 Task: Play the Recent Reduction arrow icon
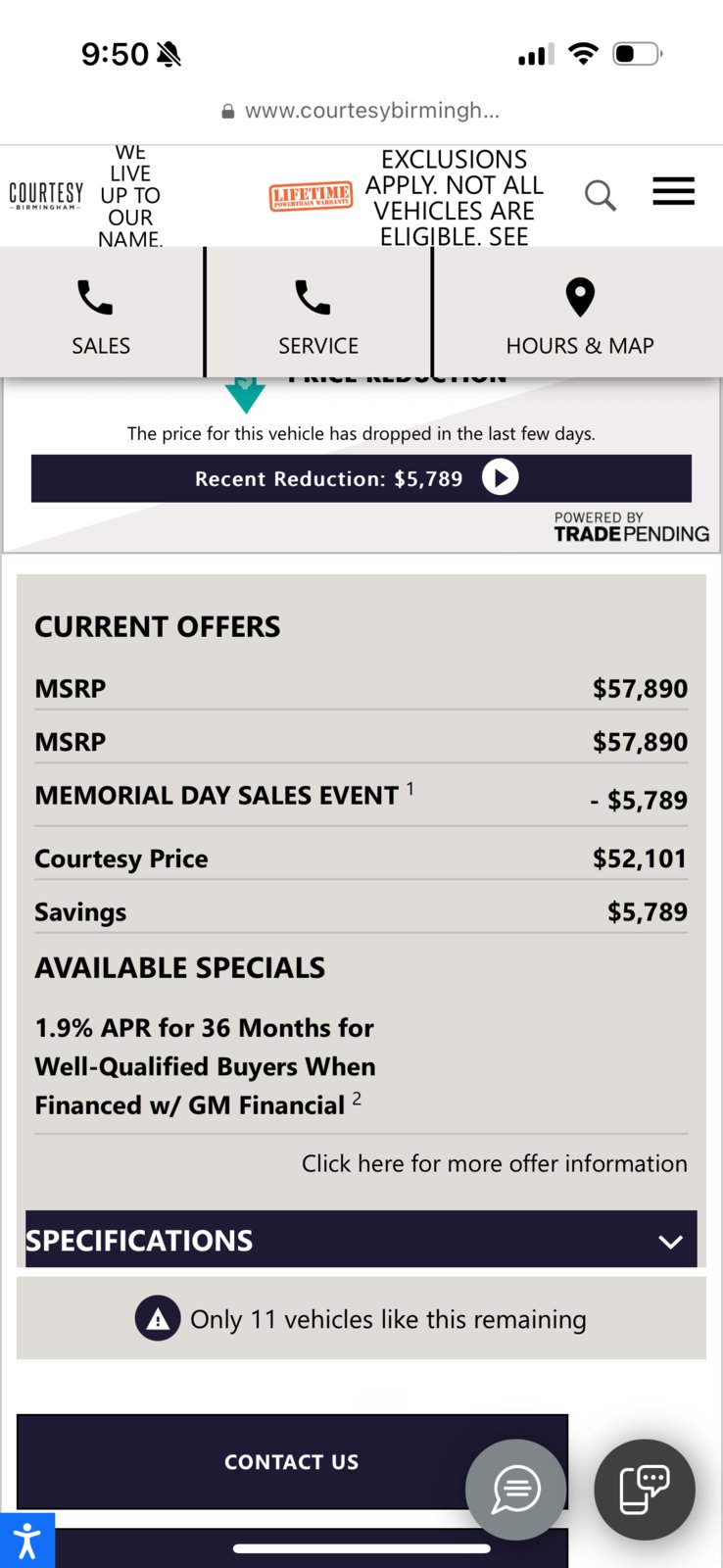(500, 478)
